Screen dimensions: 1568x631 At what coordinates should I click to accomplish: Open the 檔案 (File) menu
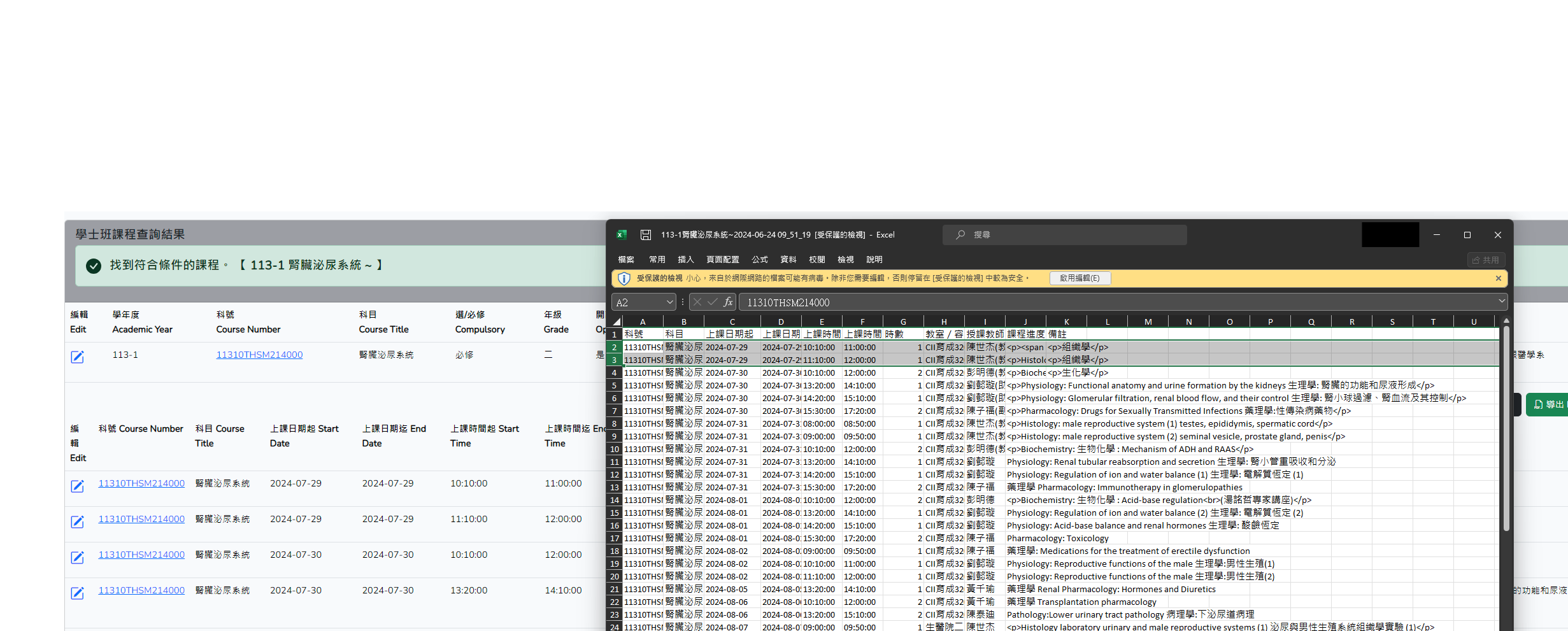[626, 260]
